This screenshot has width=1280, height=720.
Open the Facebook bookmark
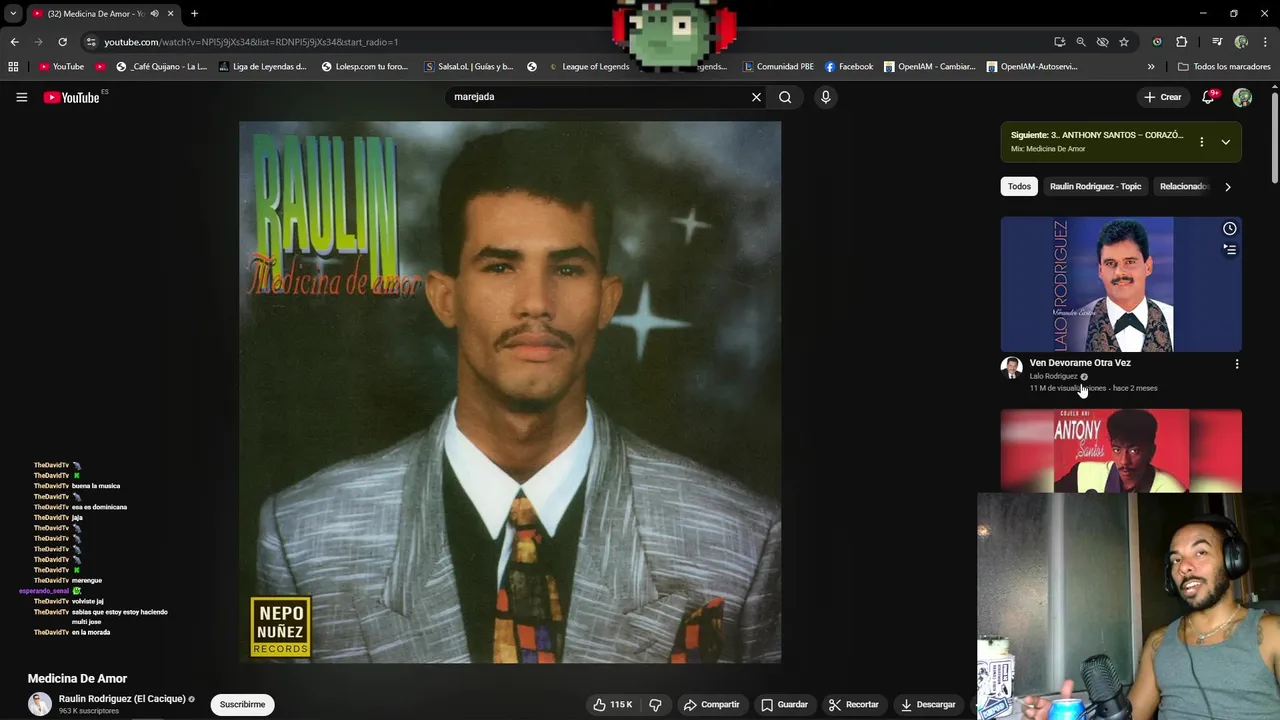point(849,67)
